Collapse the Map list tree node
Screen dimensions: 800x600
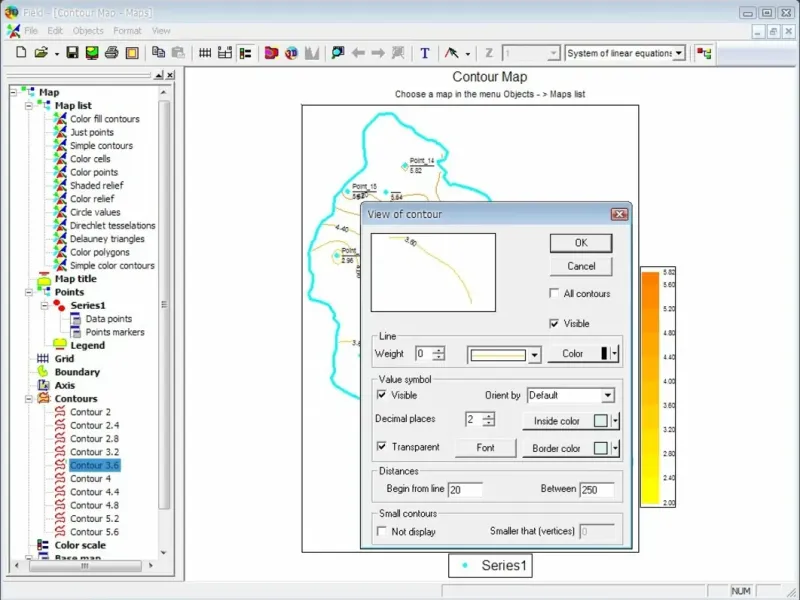coord(28,105)
